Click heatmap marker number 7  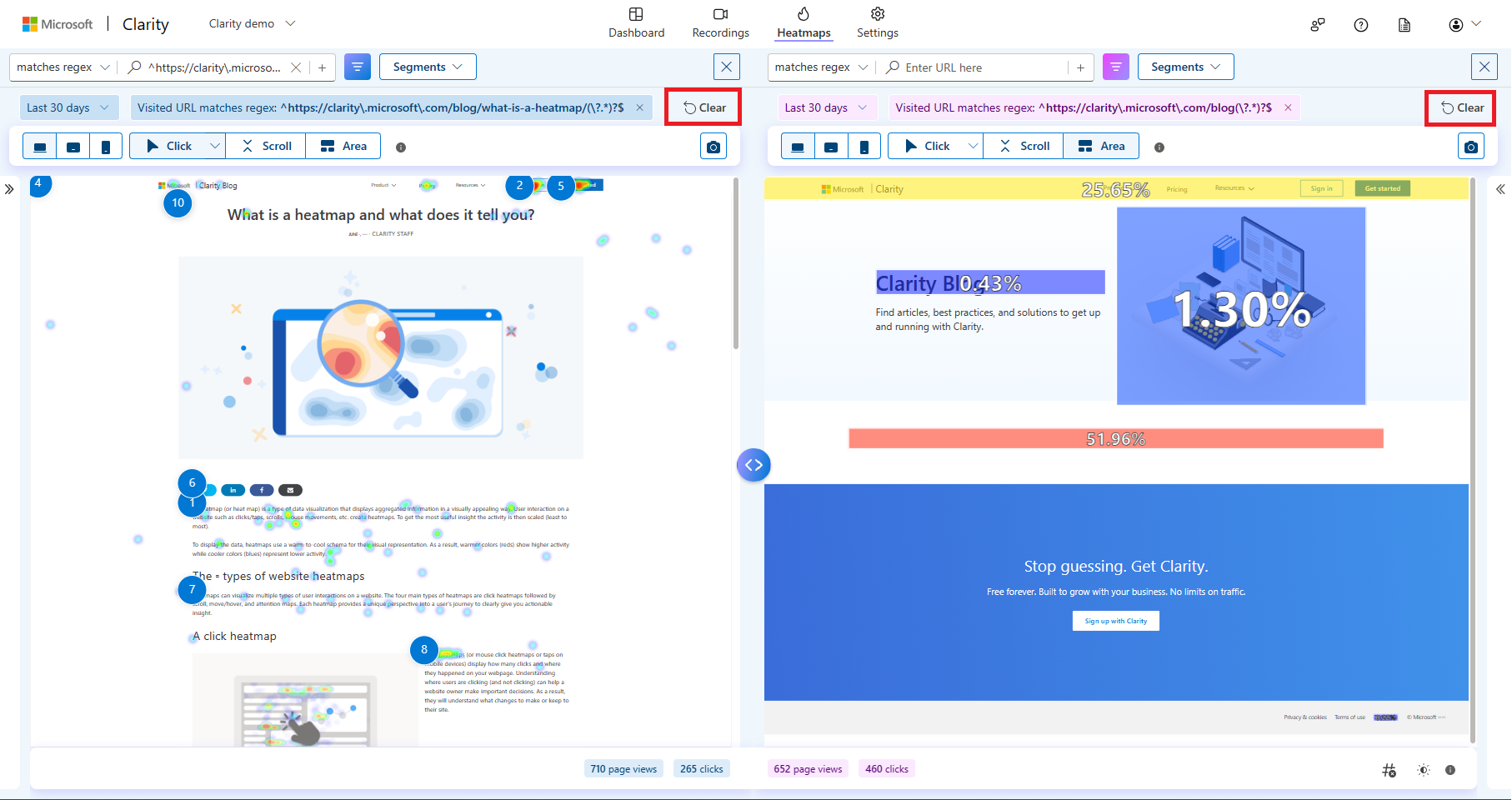click(x=192, y=590)
